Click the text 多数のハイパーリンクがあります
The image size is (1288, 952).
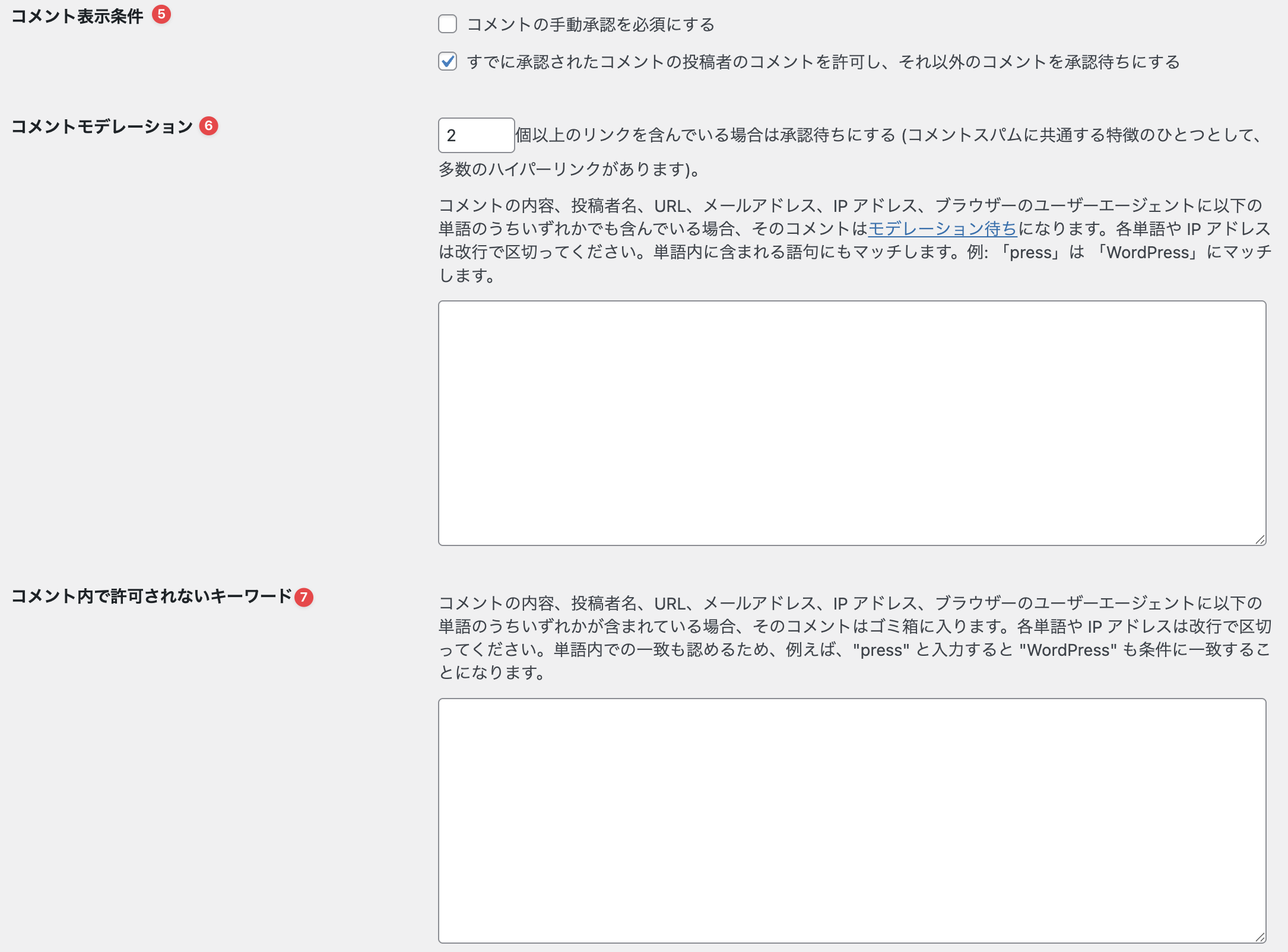(x=561, y=170)
